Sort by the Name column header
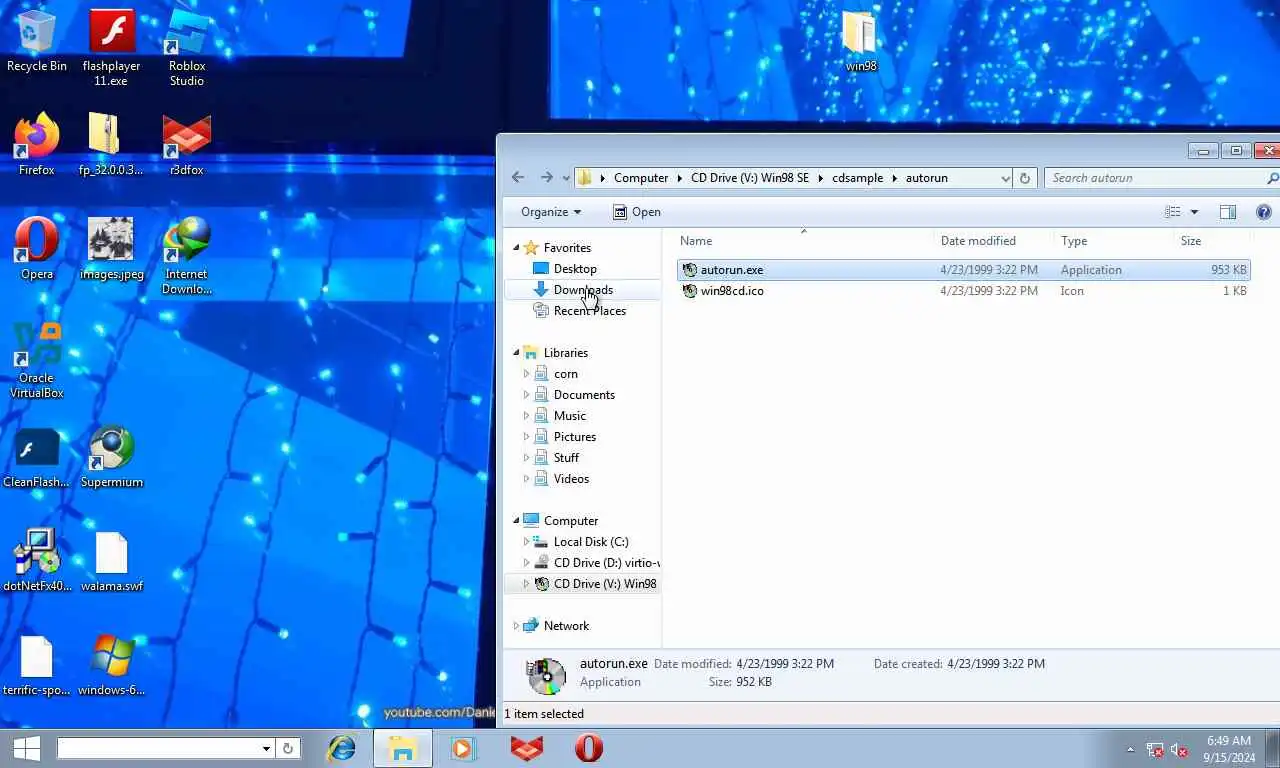 coord(803,241)
